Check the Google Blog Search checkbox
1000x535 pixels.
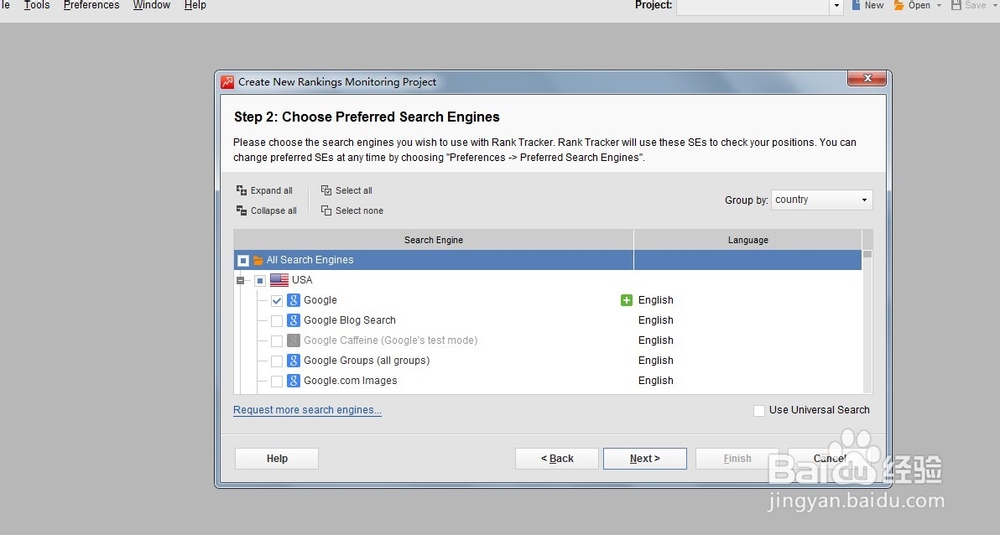click(x=277, y=321)
